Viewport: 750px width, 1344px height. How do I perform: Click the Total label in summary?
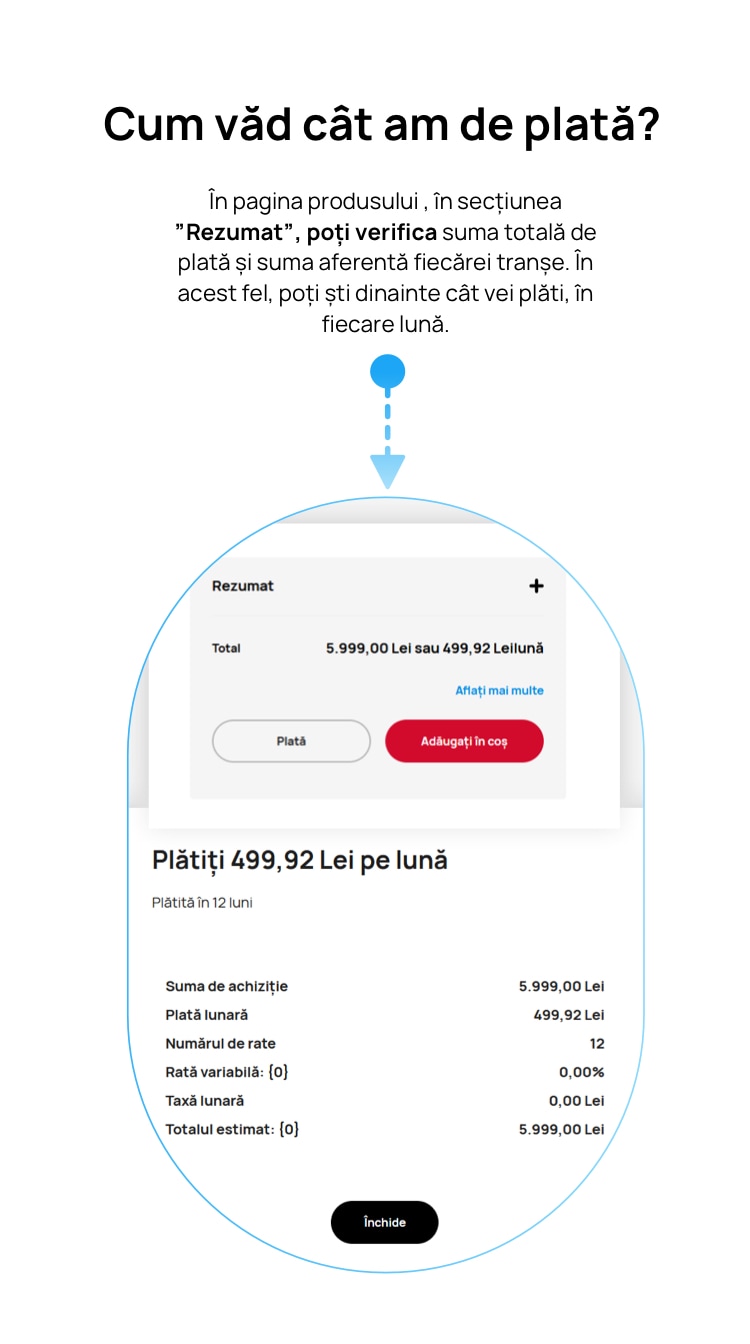pyautogui.click(x=226, y=648)
